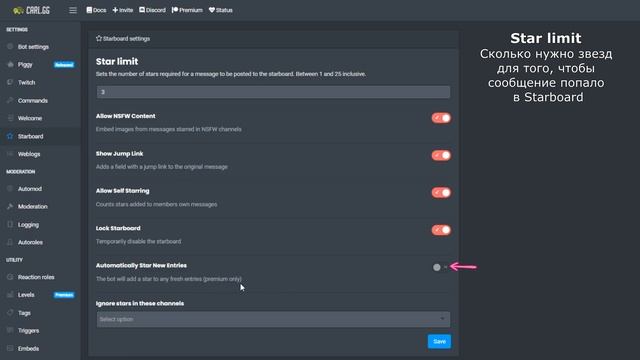640x360 pixels.
Task: Go to Automod page
Action: [30, 189]
